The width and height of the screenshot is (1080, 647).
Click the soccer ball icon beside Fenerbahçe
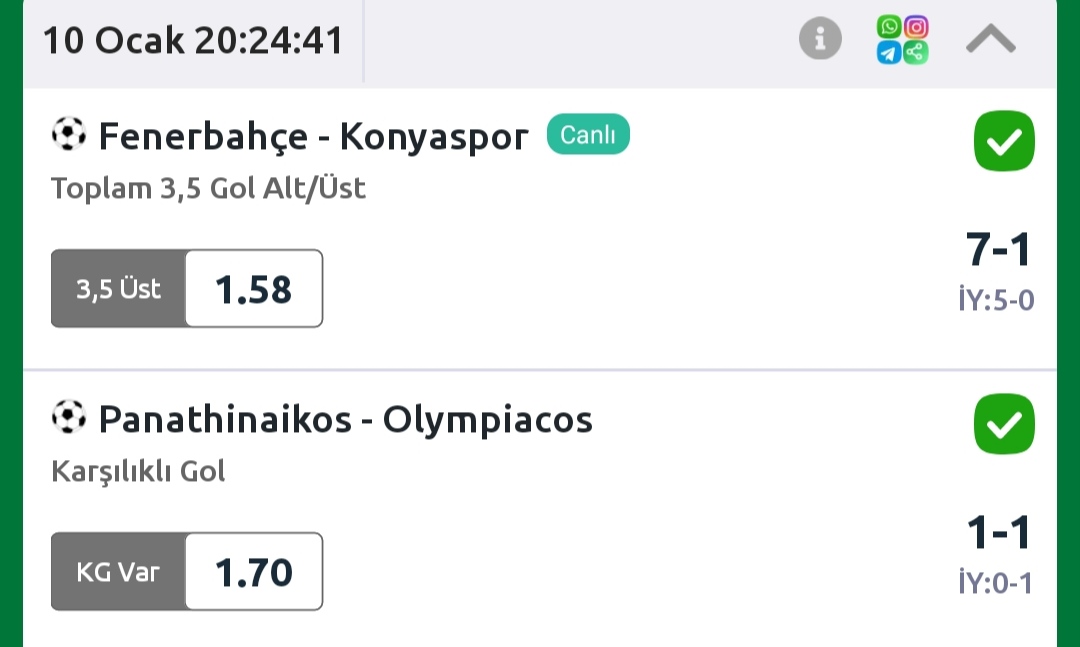click(x=69, y=134)
